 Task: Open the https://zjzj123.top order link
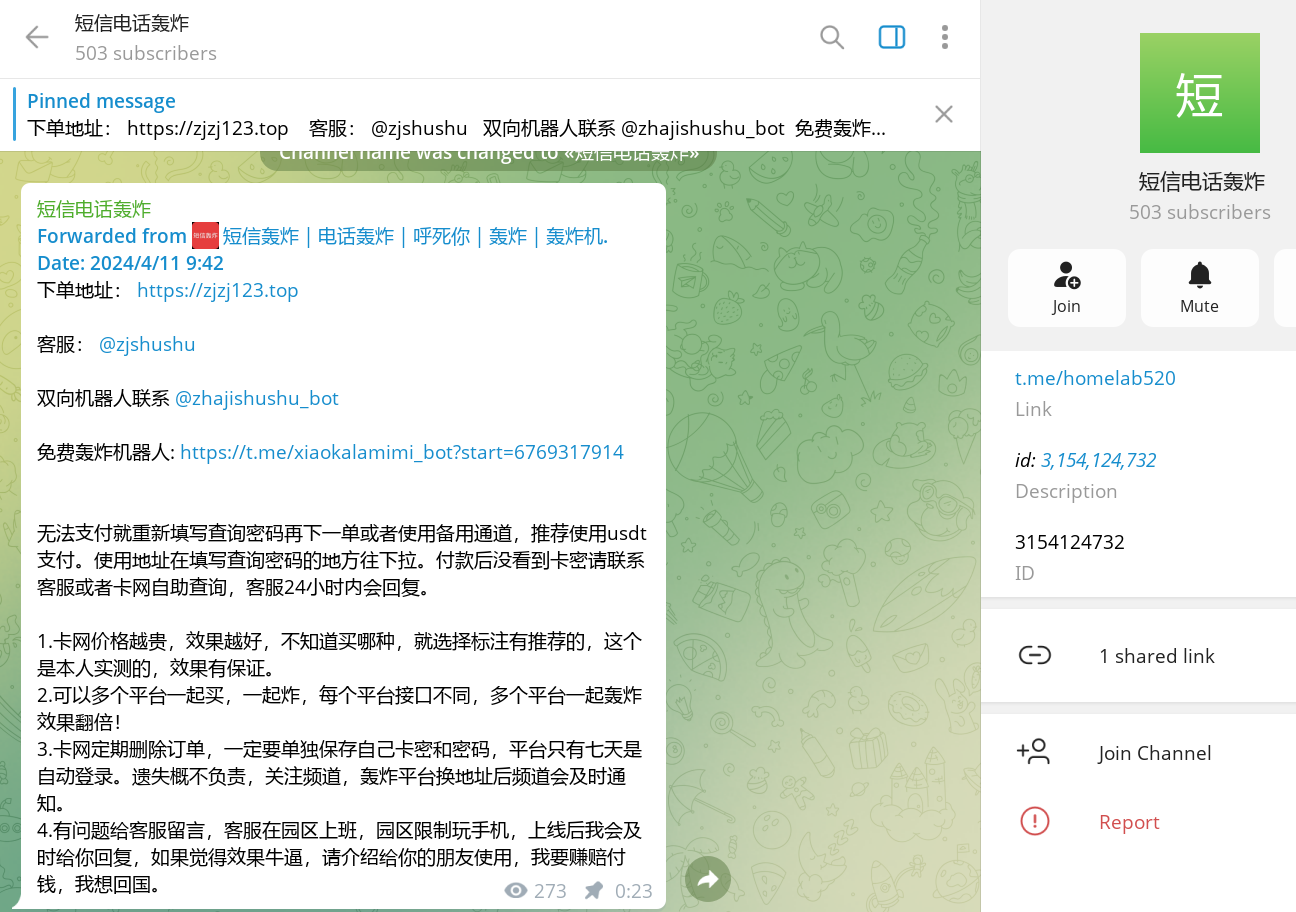pyautogui.click(x=217, y=290)
